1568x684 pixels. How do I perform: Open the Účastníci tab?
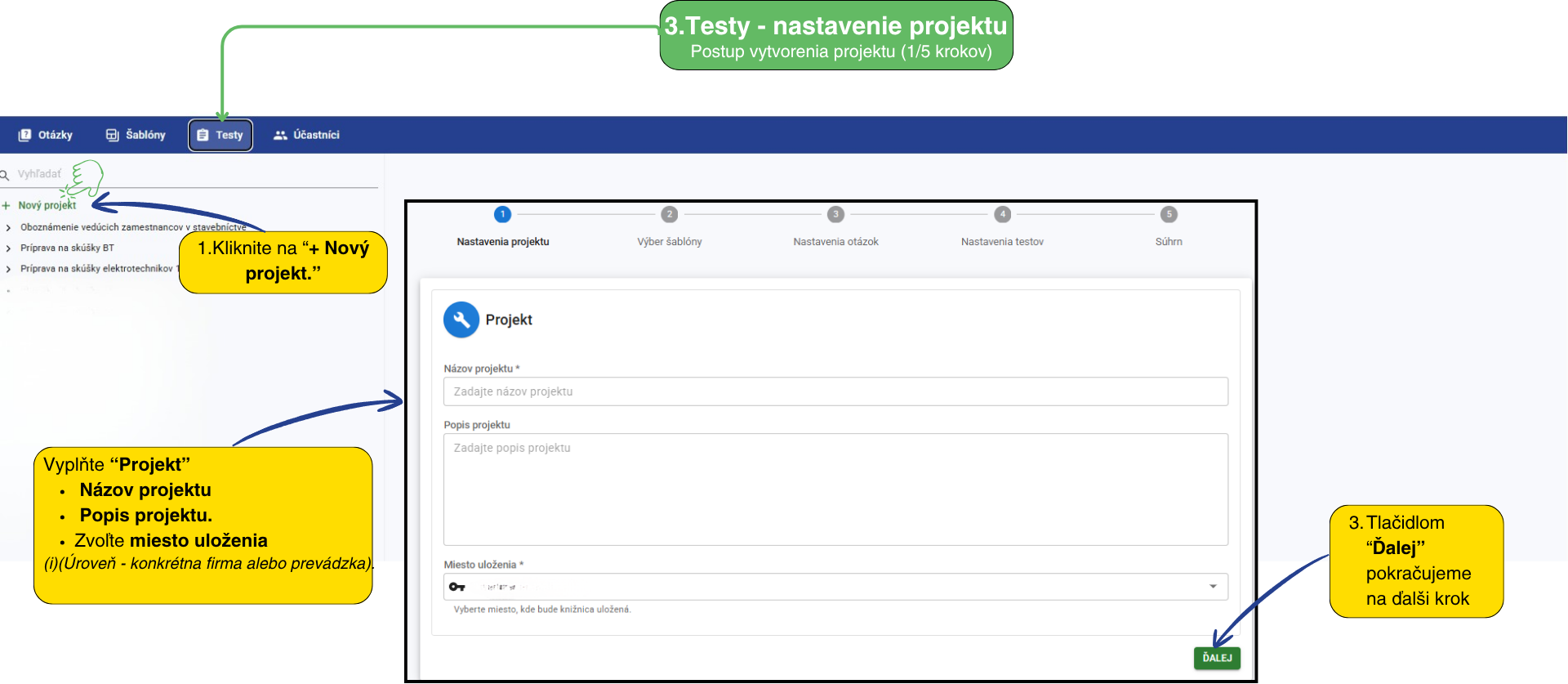pyautogui.click(x=306, y=135)
